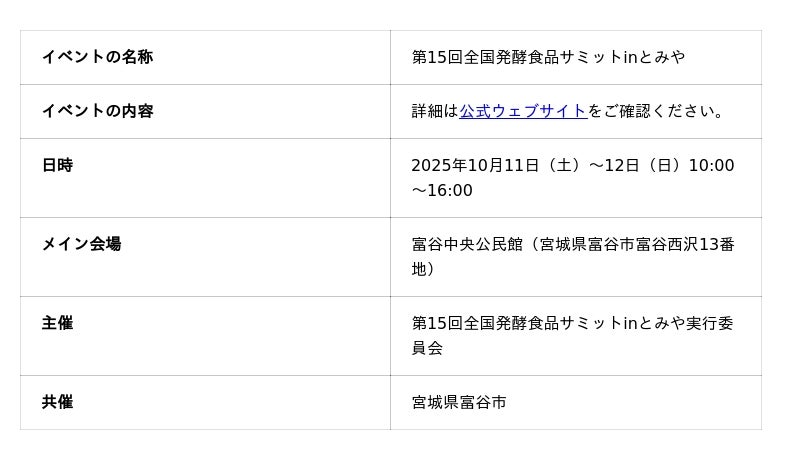Viewport: 800px width, 460px height.
Task: Click the 10:00 start time text
Action: coord(711,165)
